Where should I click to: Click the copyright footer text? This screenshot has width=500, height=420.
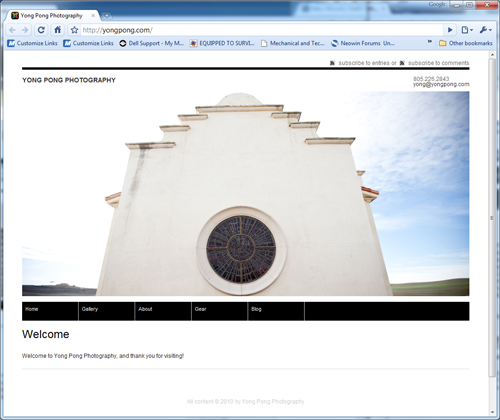click(x=245, y=402)
